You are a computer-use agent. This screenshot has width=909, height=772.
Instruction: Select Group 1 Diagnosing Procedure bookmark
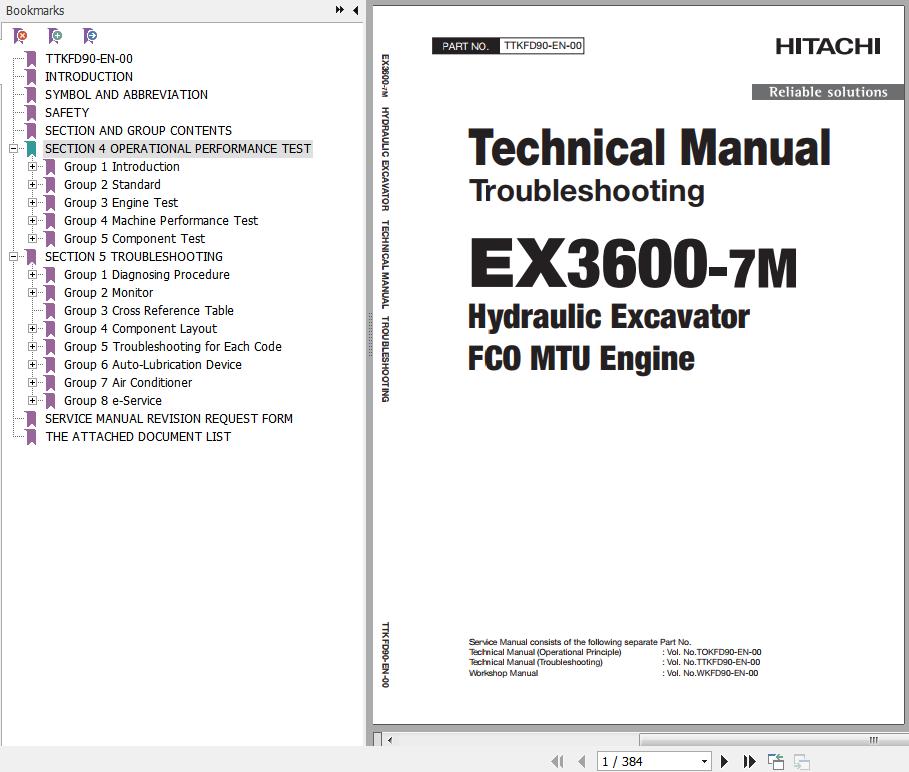(147, 274)
